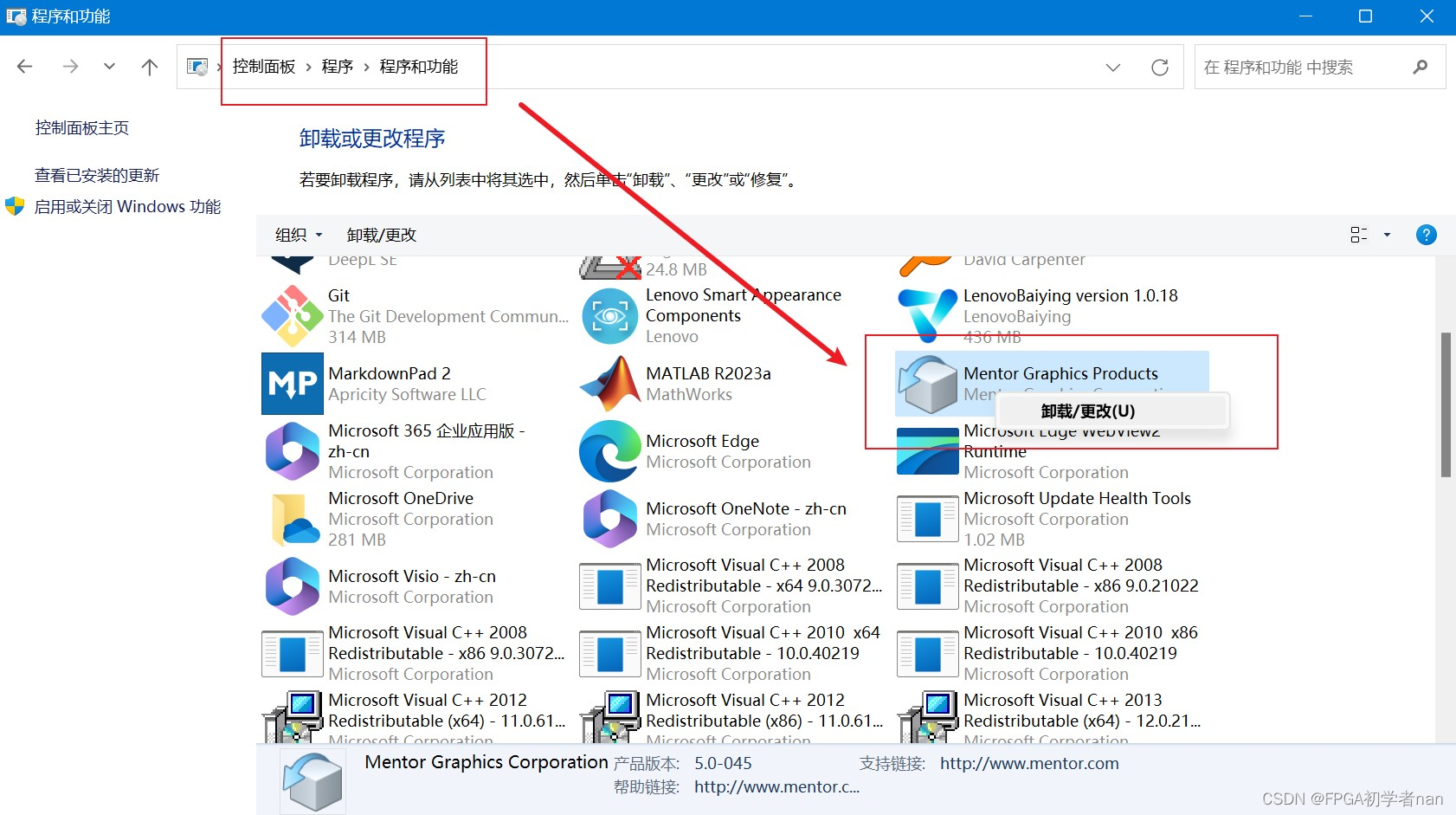Click 卸载/更改 in the toolbar
The height and width of the screenshot is (815, 1456).
pos(382,235)
